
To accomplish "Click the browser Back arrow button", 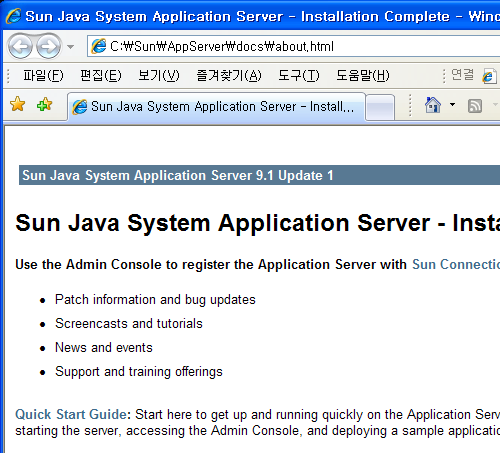I will click(x=20, y=46).
